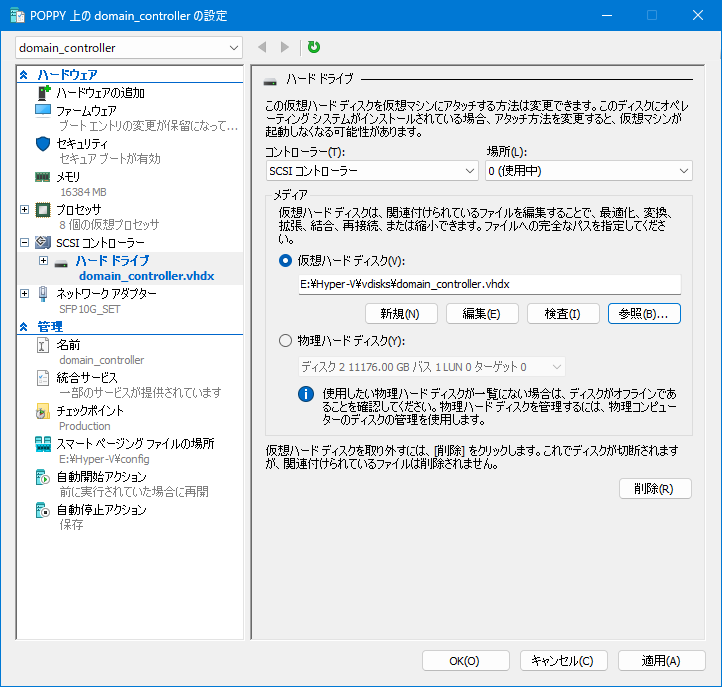Click the プロセッサ CPU icon
This screenshot has height=687, width=722.
pos(43,210)
